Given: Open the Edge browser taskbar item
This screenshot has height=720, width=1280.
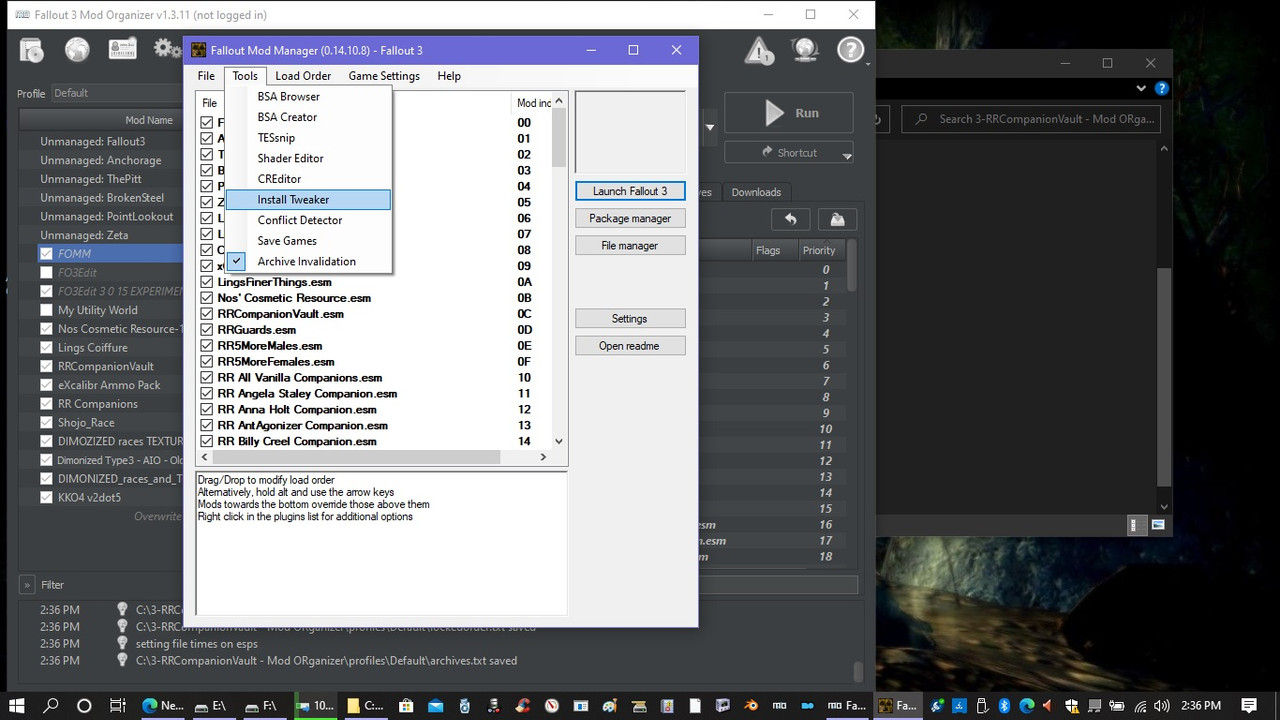Looking at the screenshot, I should click(x=163, y=705).
